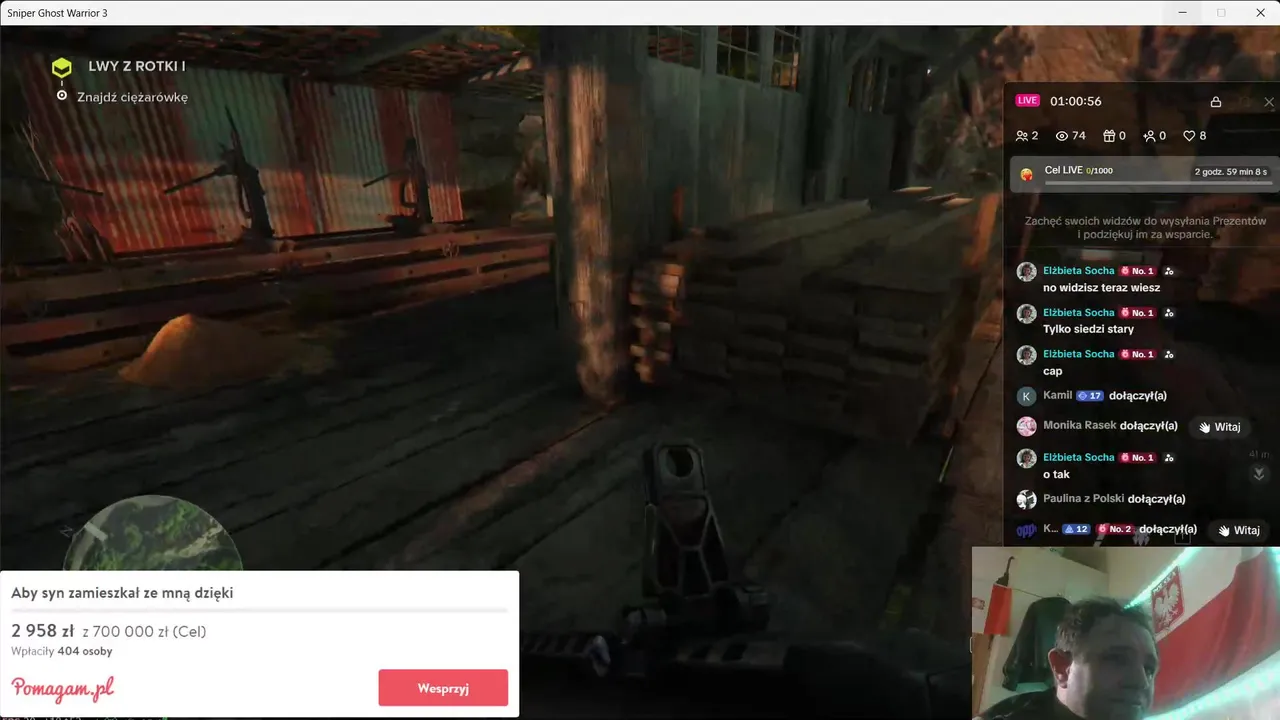Click 'Elżbieta Socha' username above 'cap'
The width and height of the screenshot is (1280, 720).
coord(1078,354)
